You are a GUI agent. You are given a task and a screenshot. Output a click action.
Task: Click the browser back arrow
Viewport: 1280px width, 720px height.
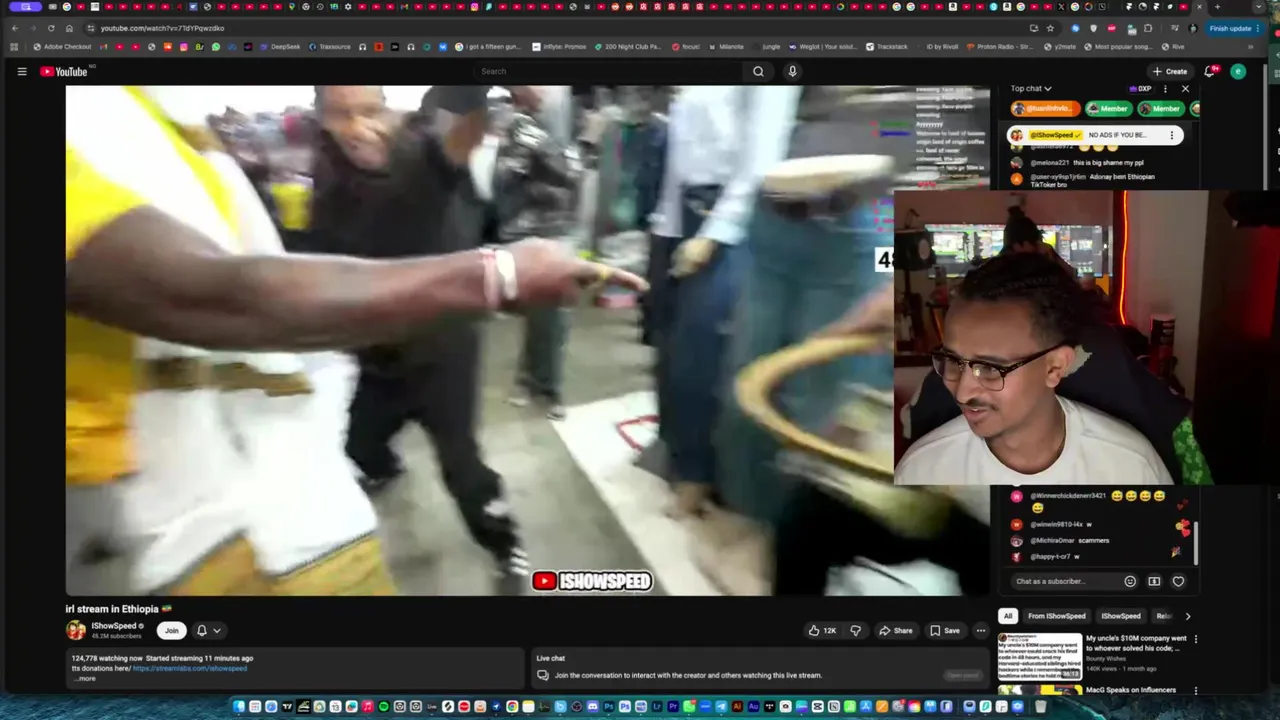[14, 28]
